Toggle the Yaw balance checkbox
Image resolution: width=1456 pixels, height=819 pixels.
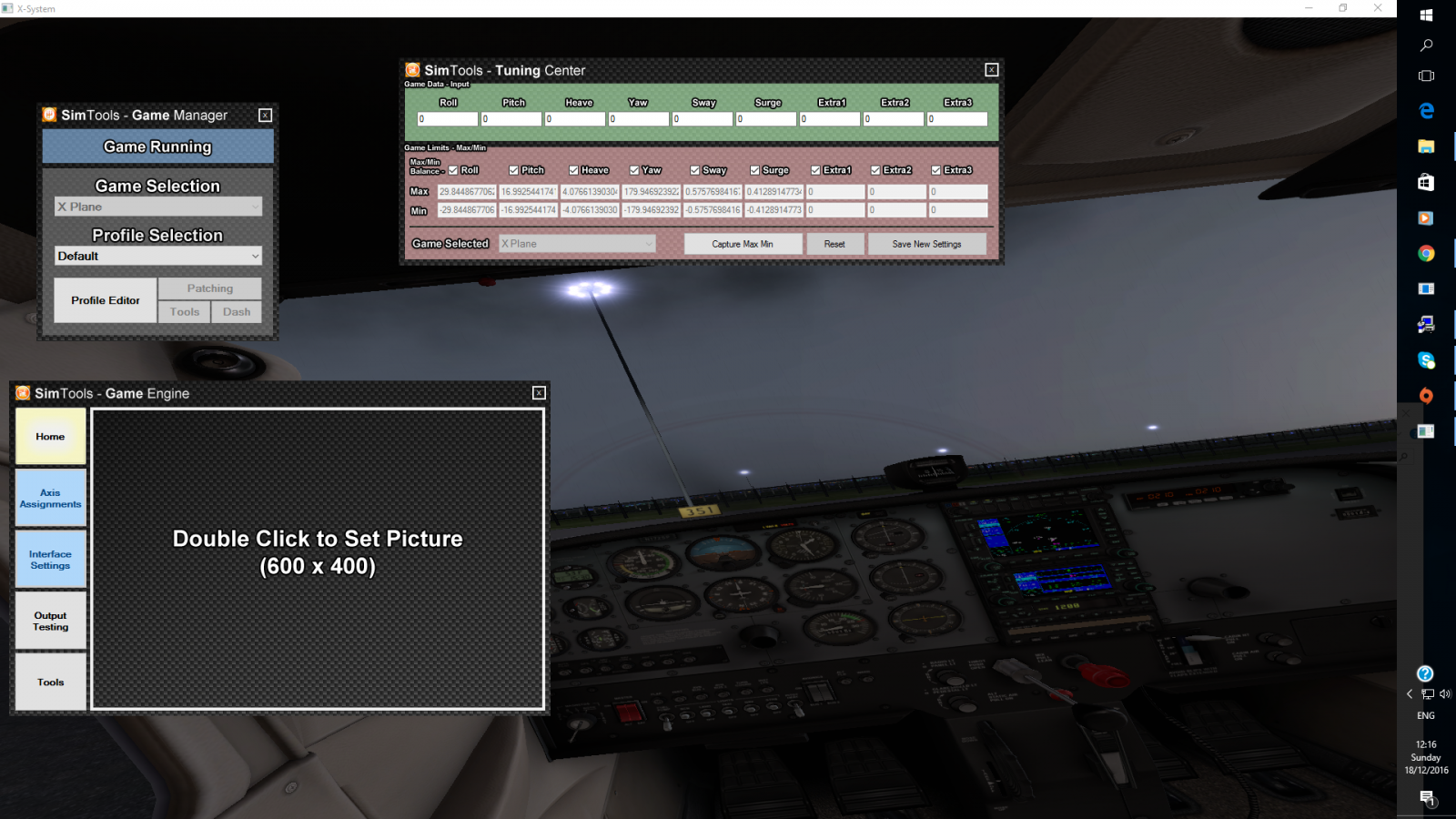(634, 170)
